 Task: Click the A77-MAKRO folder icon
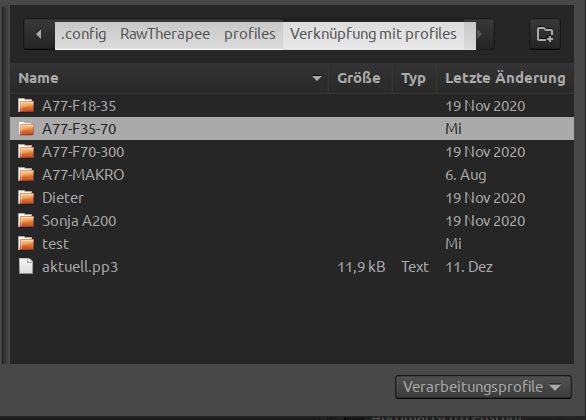click(x=26, y=175)
